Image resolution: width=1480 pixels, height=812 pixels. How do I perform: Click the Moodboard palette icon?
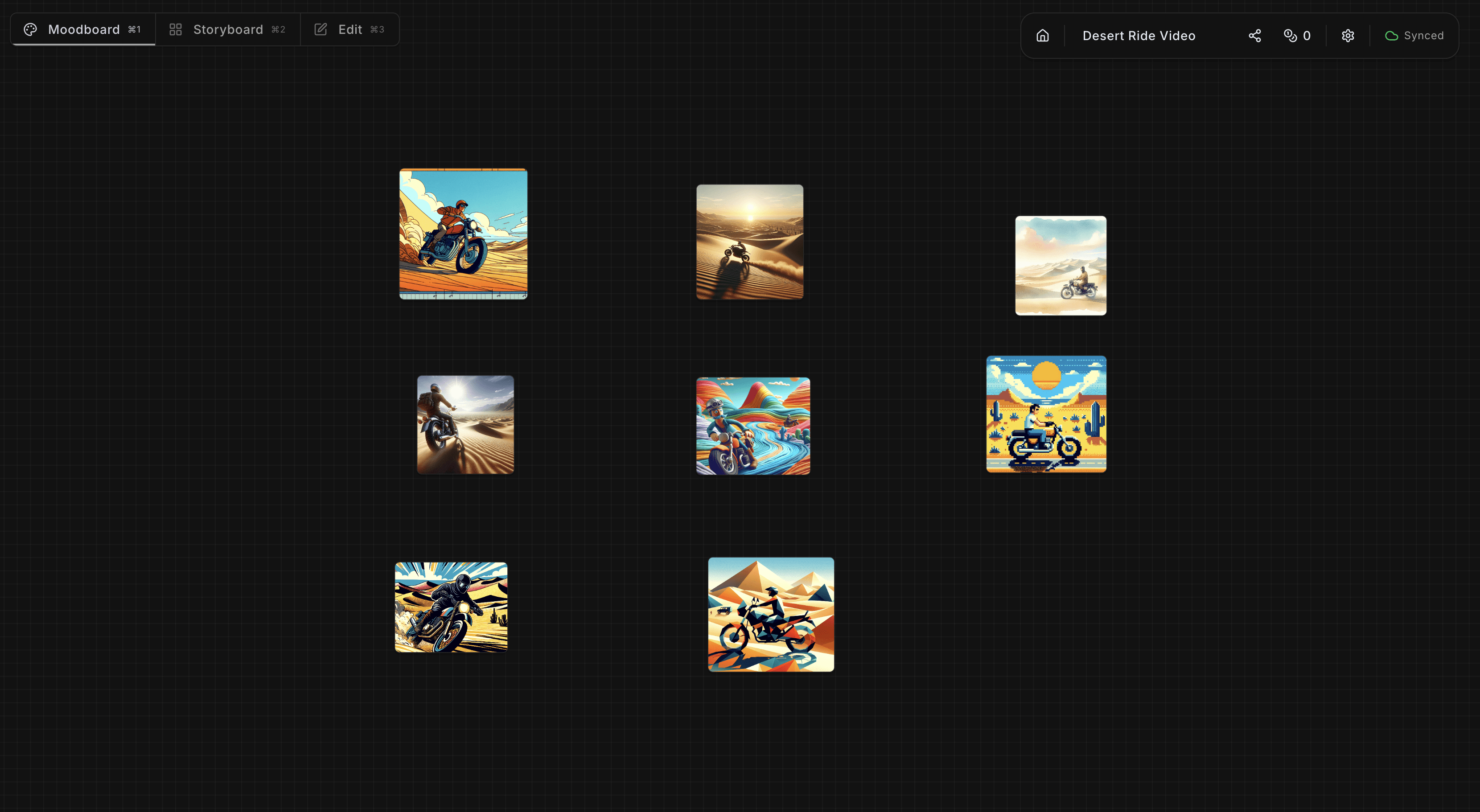click(x=30, y=29)
